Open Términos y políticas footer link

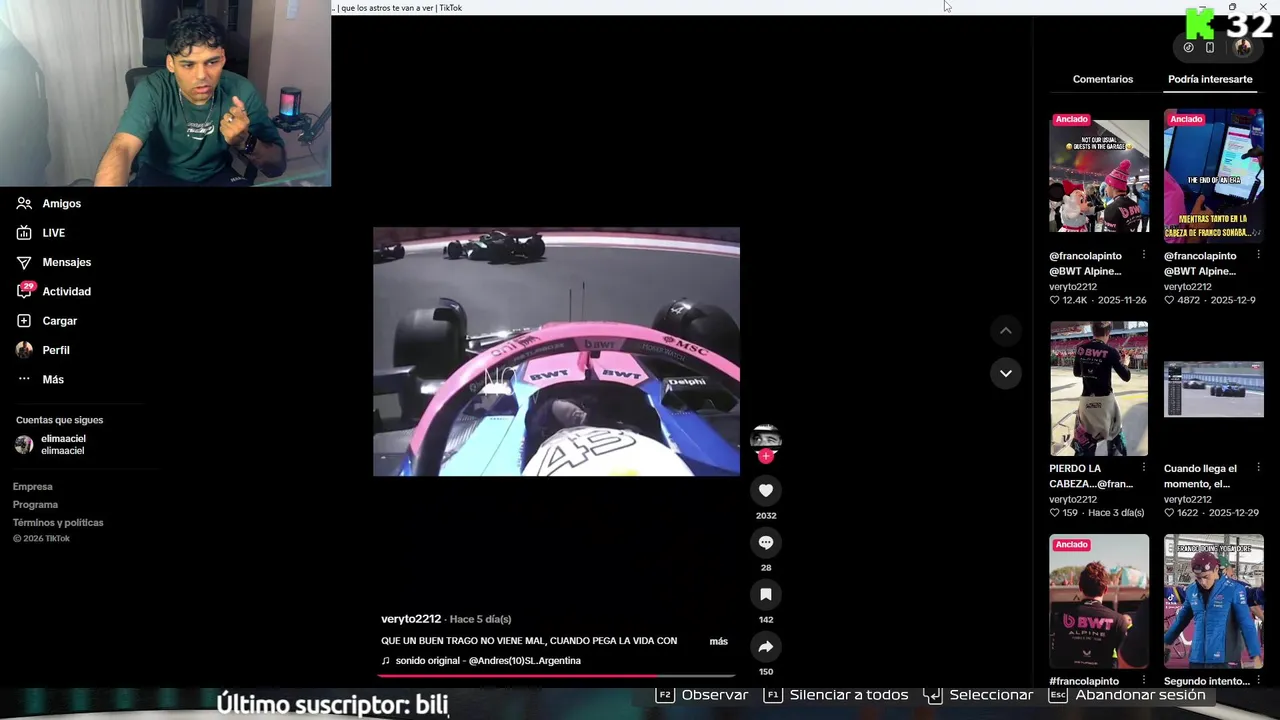[58, 523]
